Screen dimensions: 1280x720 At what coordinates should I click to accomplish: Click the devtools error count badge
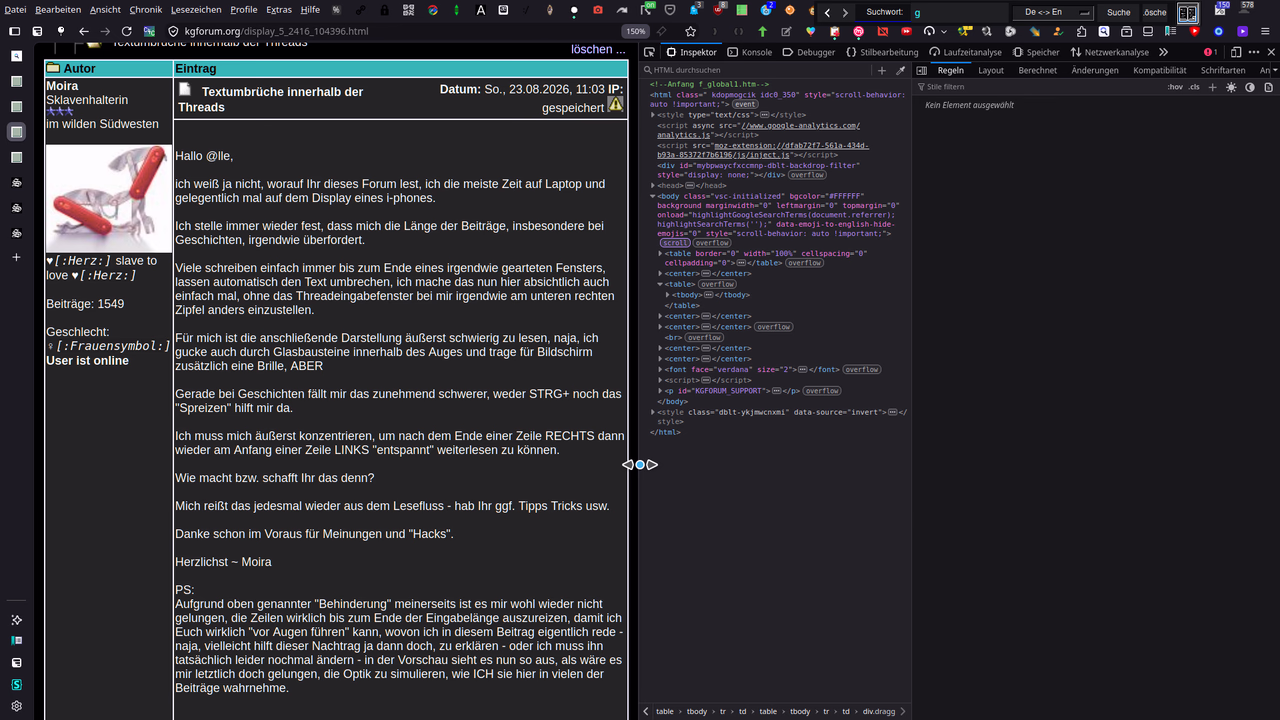point(1210,52)
